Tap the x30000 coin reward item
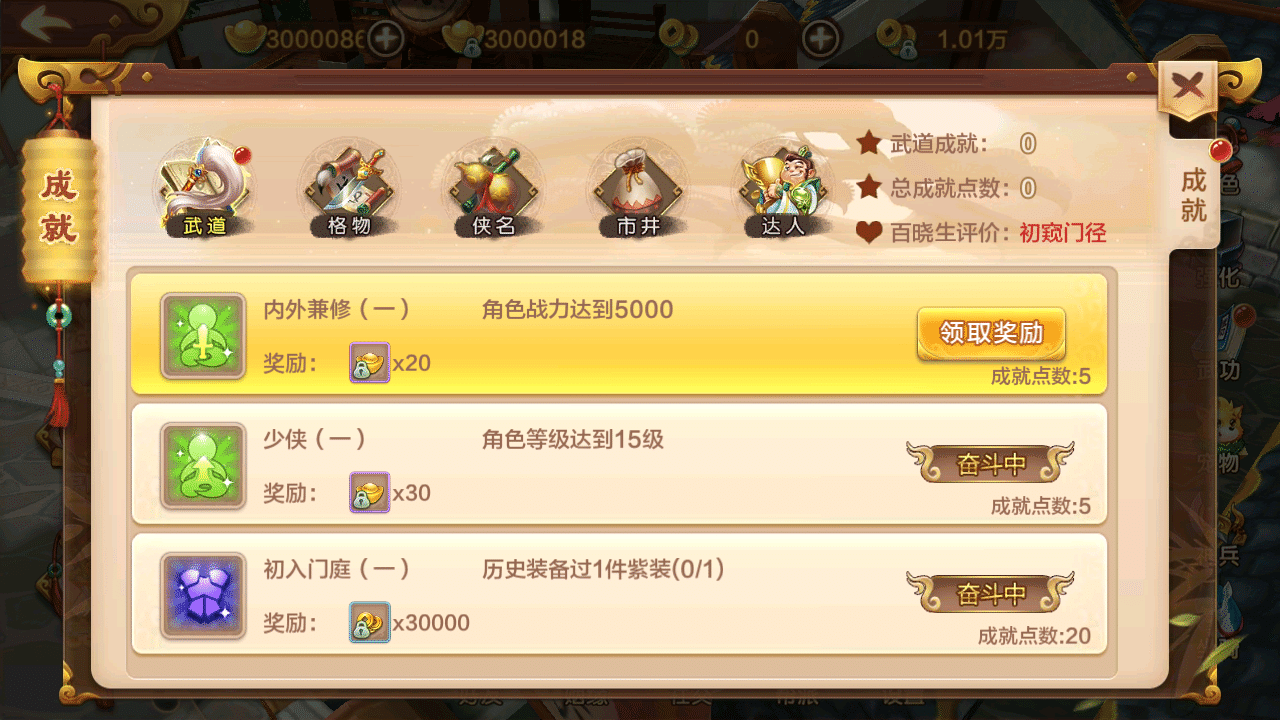 click(369, 622)
